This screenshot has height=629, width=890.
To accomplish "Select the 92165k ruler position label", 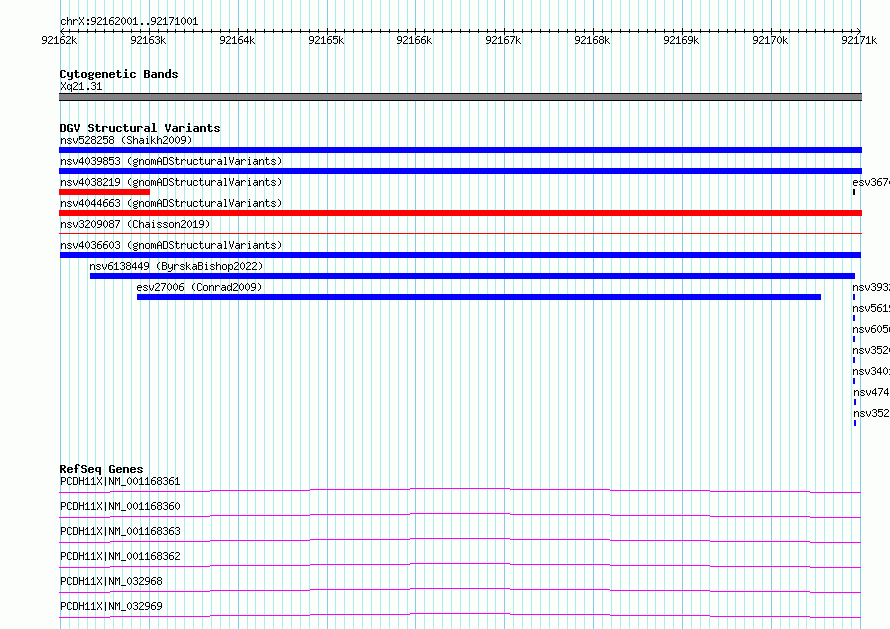I will point(326,40).
